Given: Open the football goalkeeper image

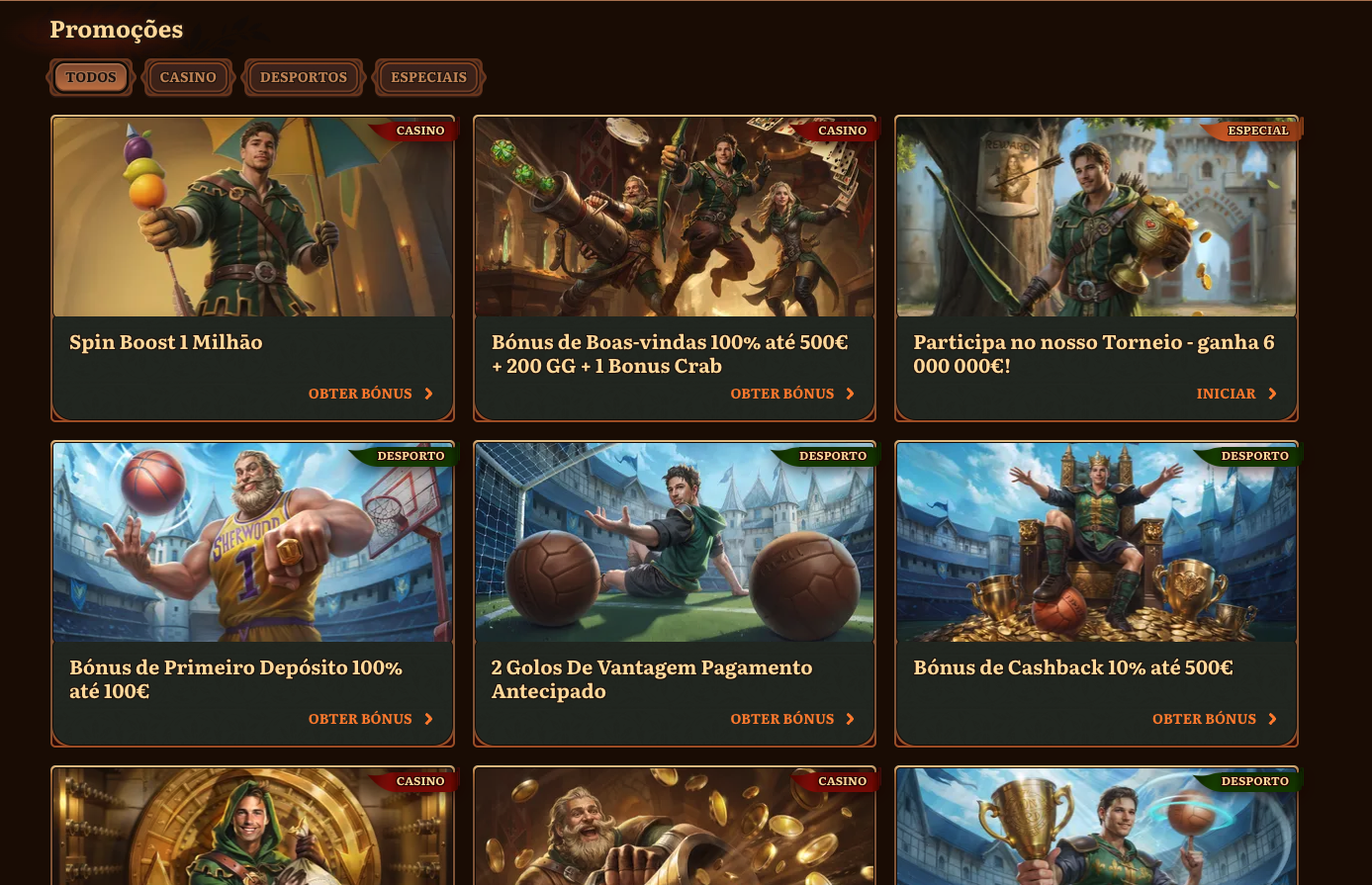Looking at the screenshot, I should 675,543.
